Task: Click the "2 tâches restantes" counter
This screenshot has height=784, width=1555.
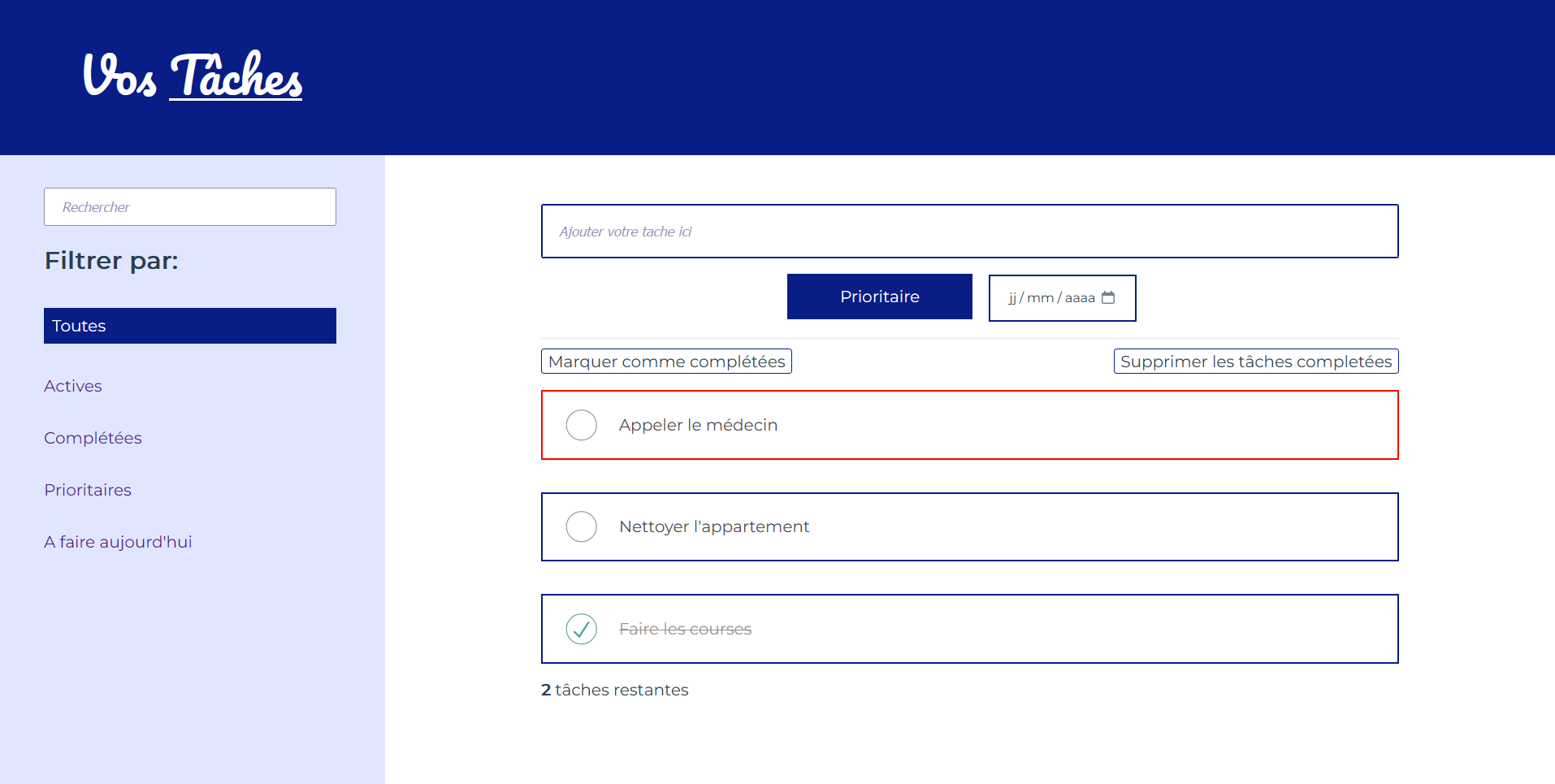Action: point(615,690)
